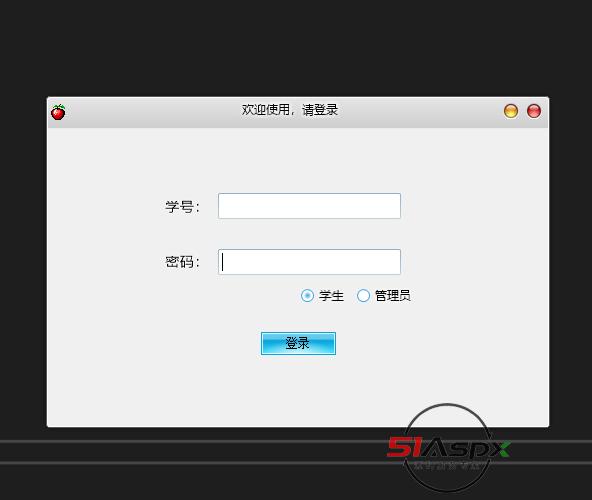Click the blue 登录 button

pos(298,343)
